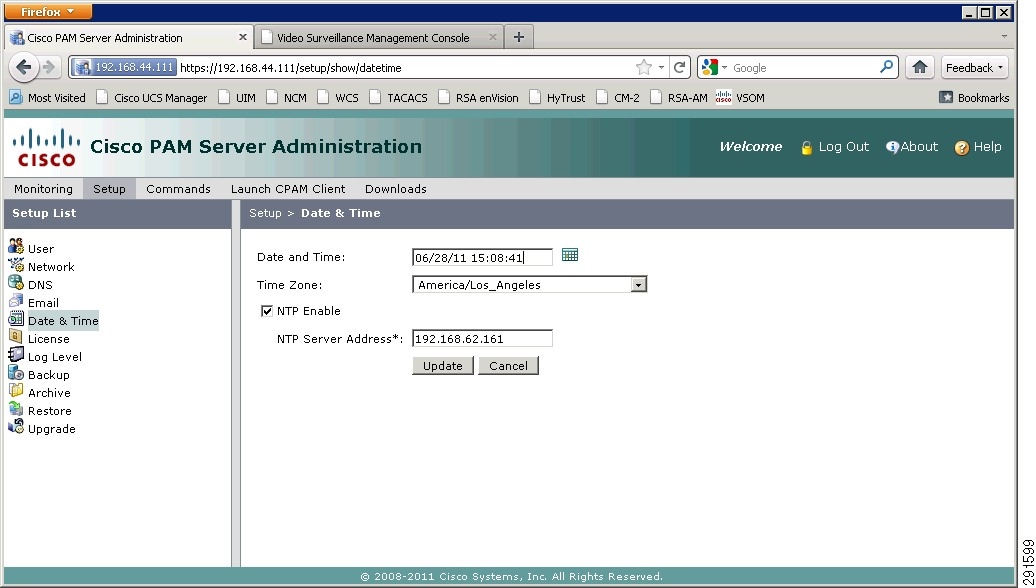Open the Cisco UCS Manager bookmark

(152, 98)
